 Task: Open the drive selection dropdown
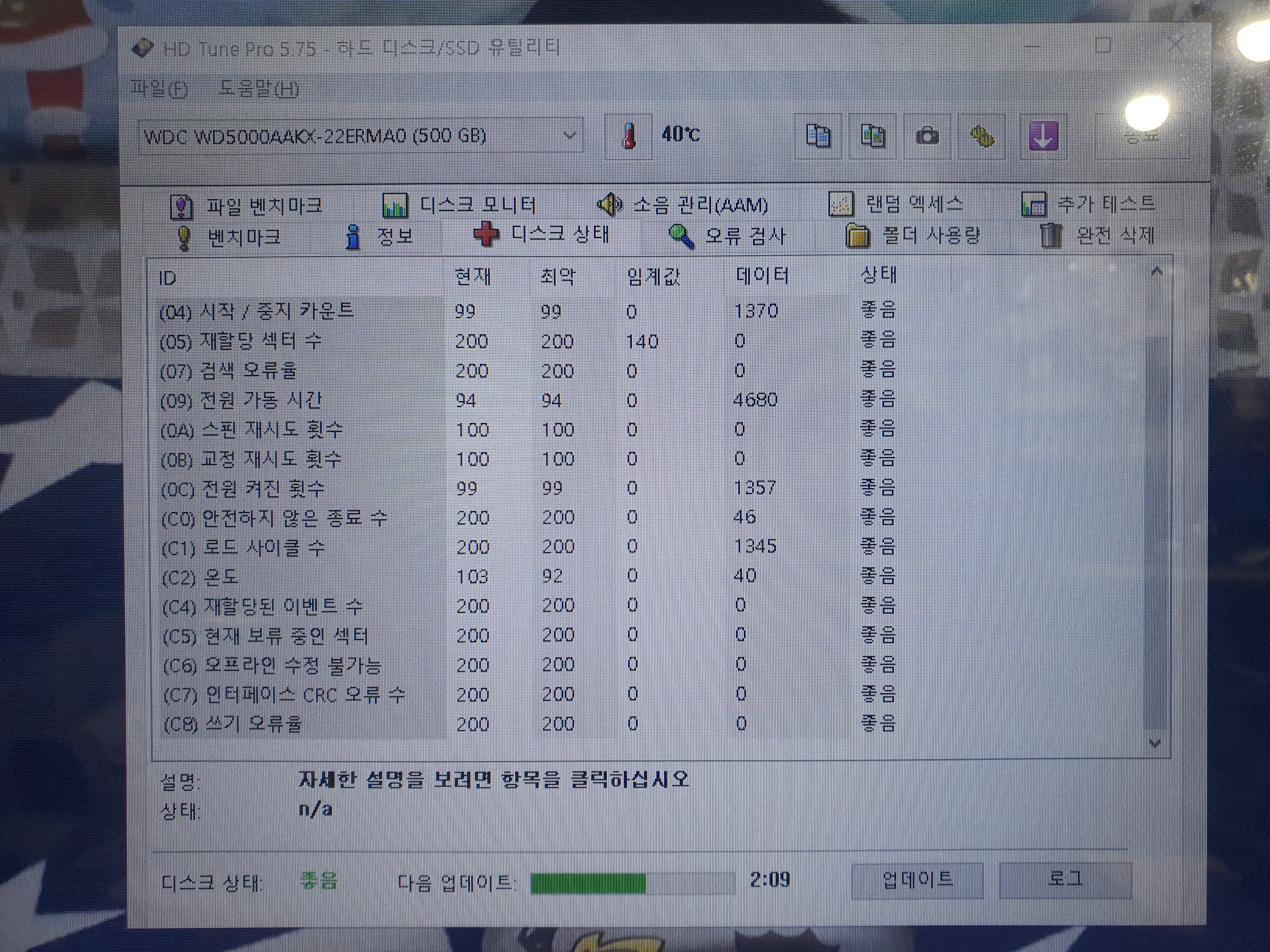361,137
